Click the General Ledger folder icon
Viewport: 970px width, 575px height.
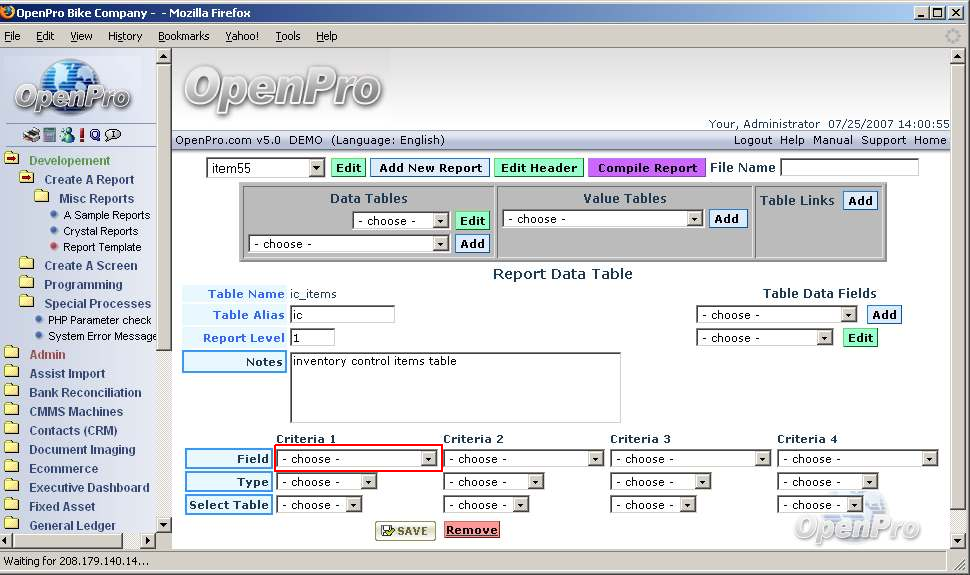pos(12,525)
